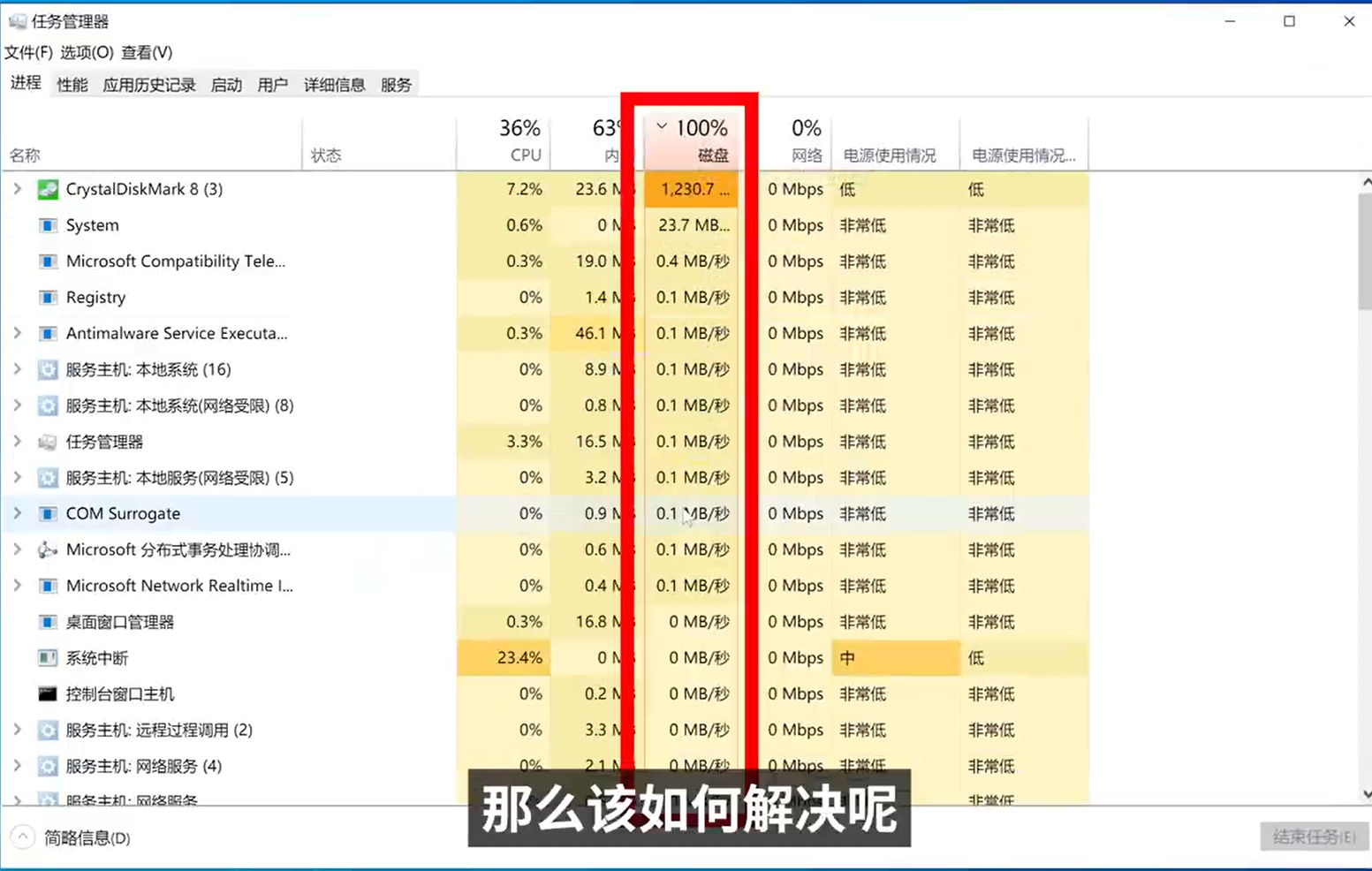The image size is (1372, 871).
Task: Select the 桌面窗口管理器 process name
Action: click(120, 622)
